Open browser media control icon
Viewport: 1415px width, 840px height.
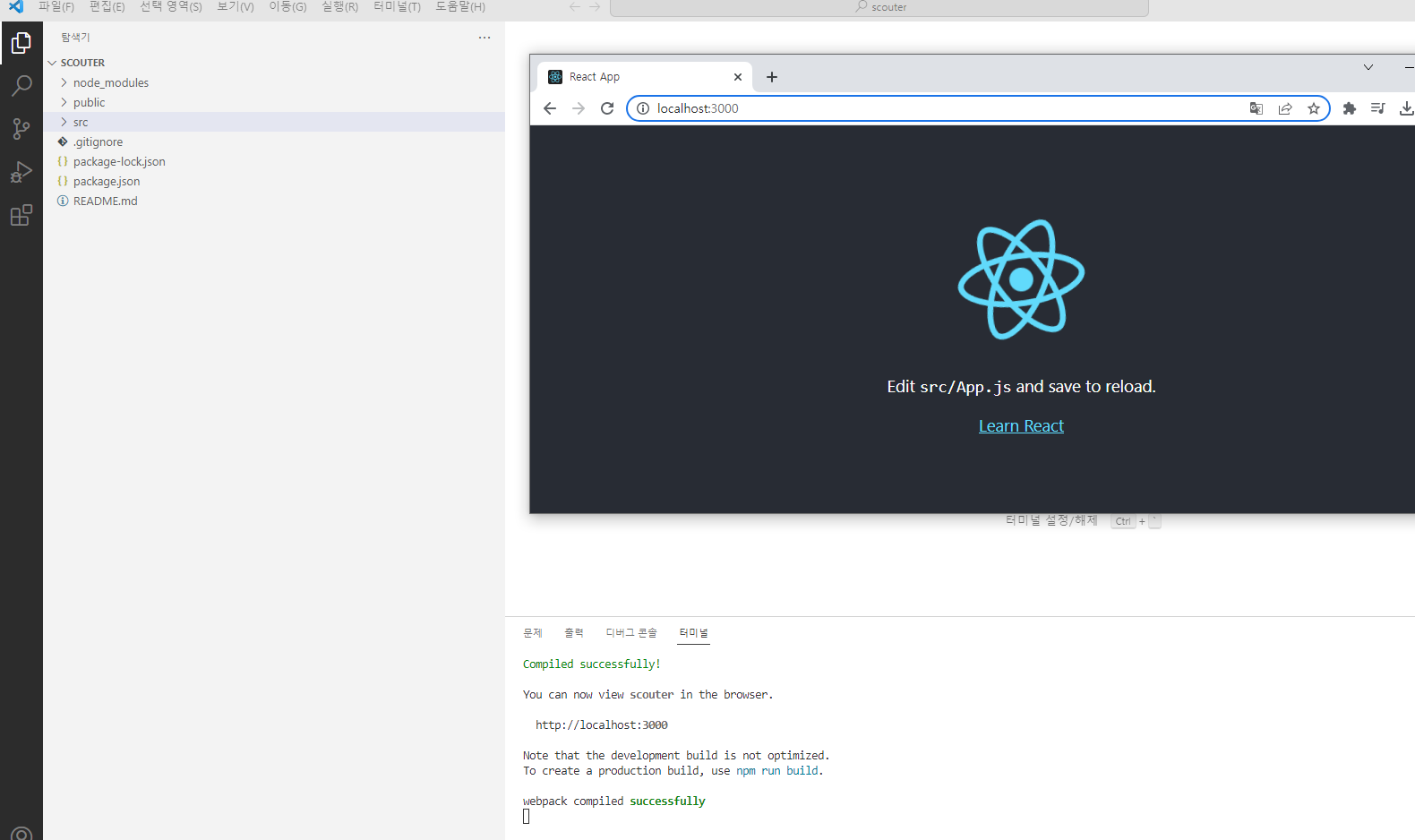1378,108
